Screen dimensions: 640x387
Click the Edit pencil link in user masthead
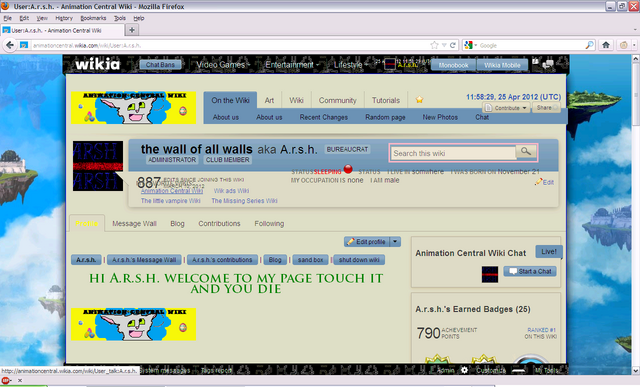point(544,182)
